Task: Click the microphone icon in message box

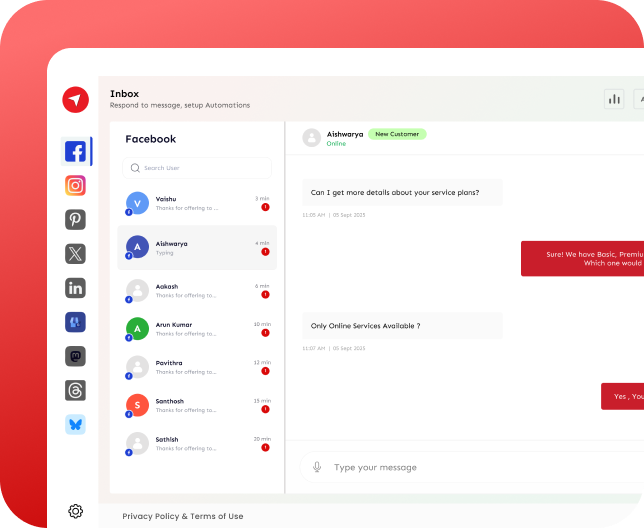Action: click(317, 467)
